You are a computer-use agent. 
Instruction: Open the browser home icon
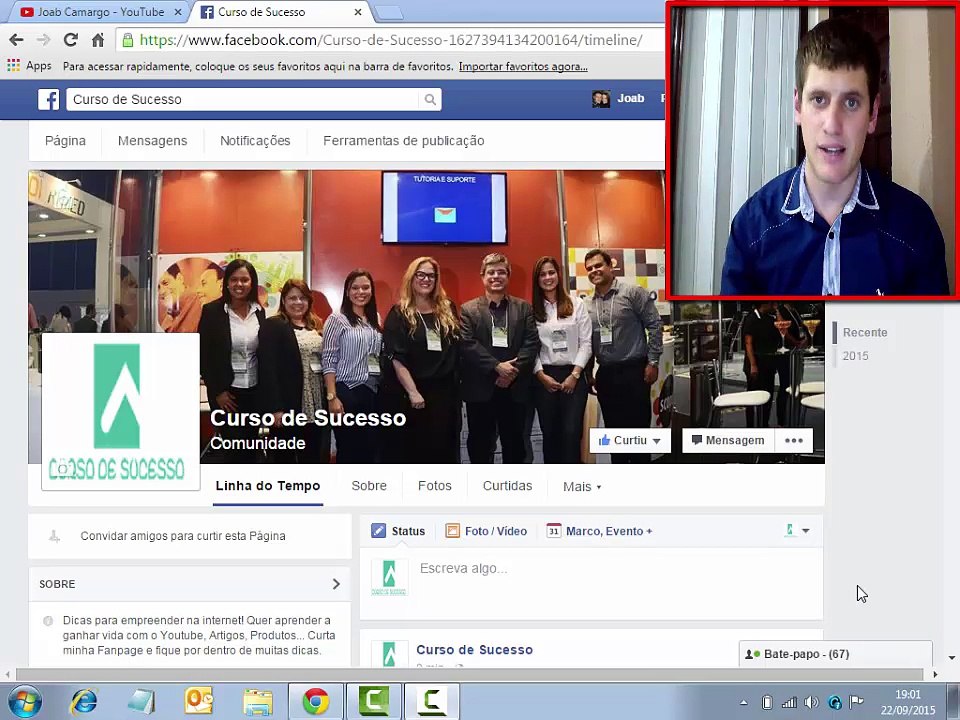coord(98,40)
